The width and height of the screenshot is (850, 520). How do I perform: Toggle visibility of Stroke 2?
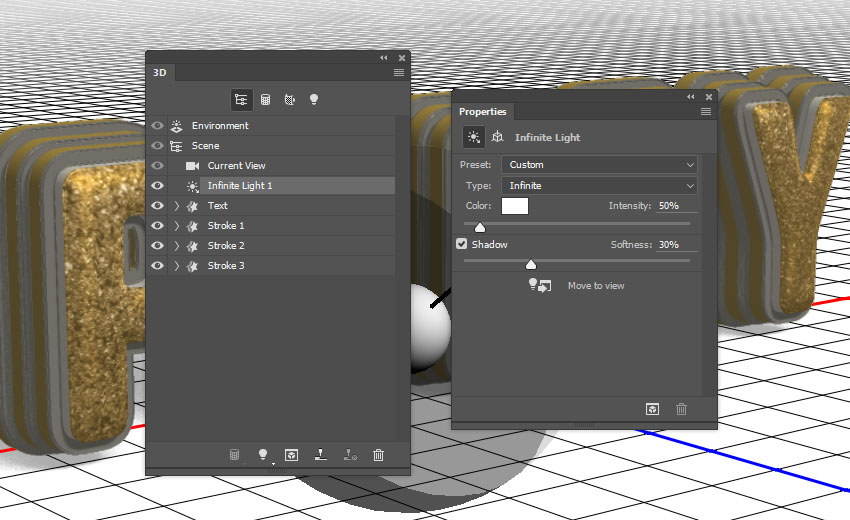[x=157, y=246]
